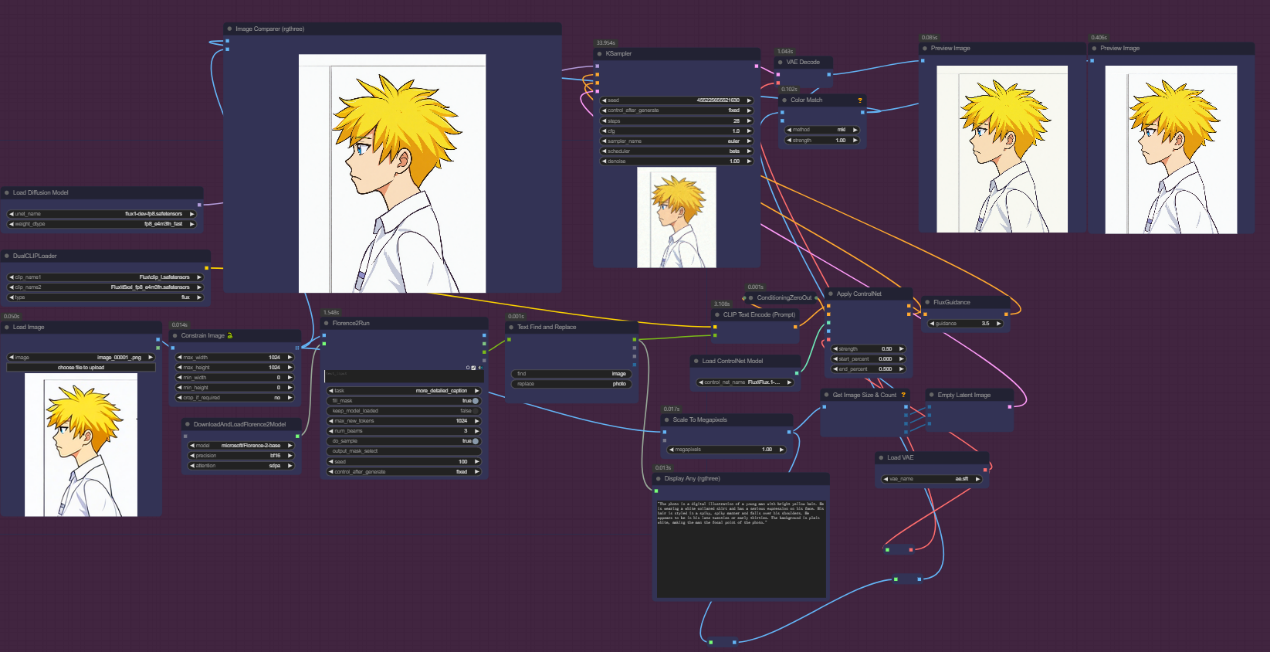
Task: Decrease the steps value in KSampler
Action: tap(602, 120)
